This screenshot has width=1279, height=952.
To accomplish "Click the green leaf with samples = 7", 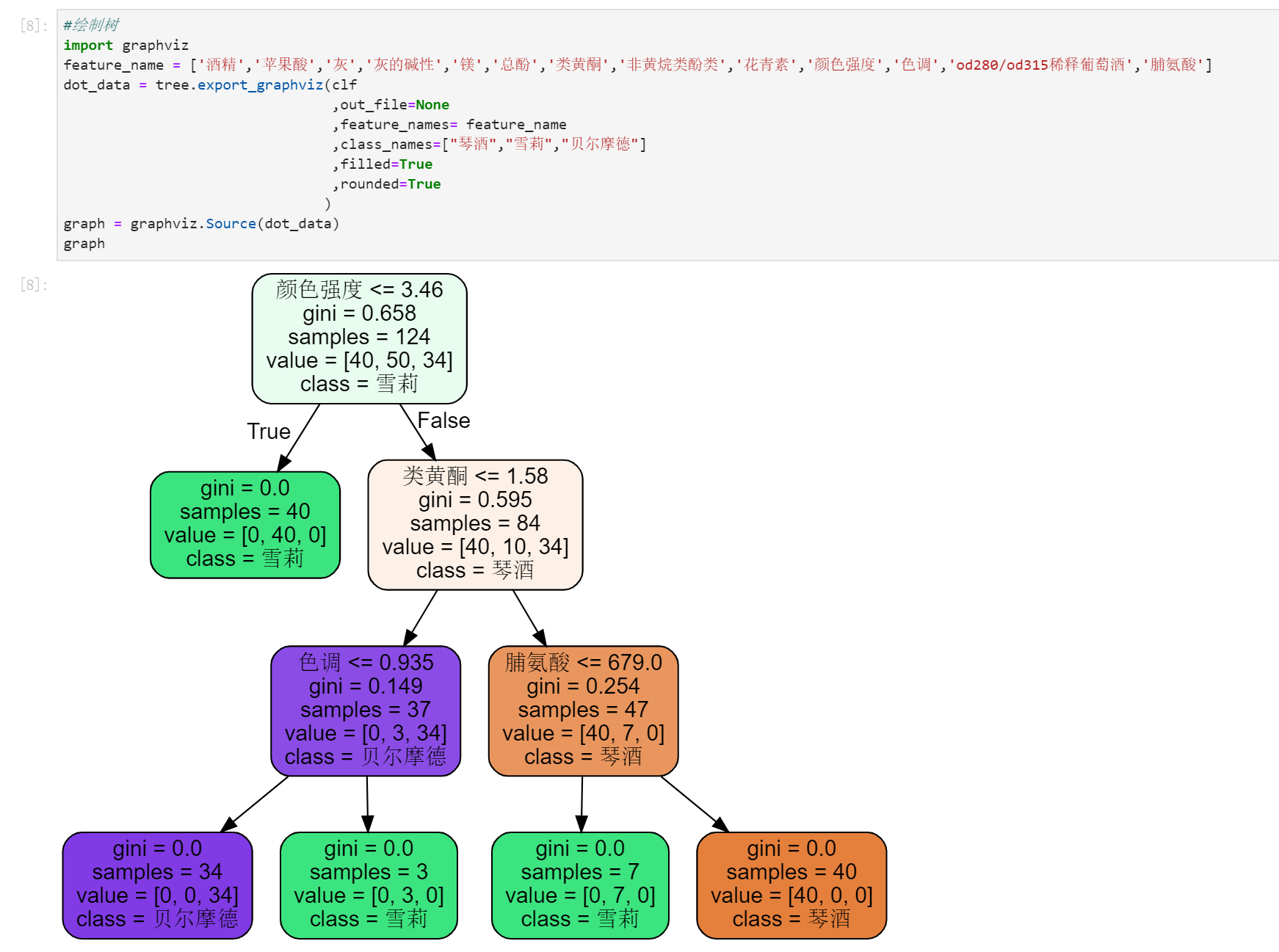I will pos(579,883).
